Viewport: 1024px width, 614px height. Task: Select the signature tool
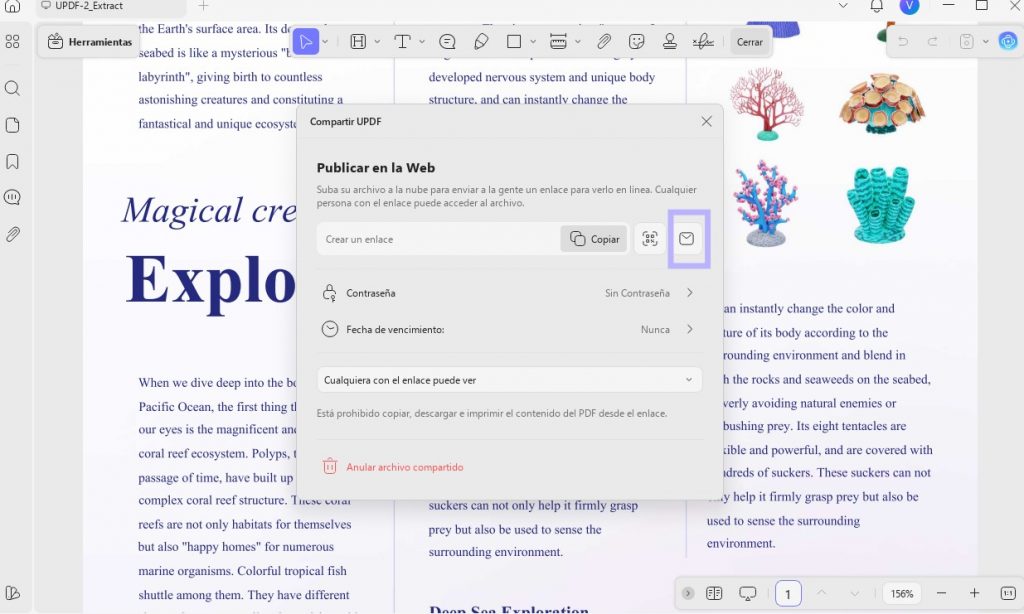tap(703, 42)
